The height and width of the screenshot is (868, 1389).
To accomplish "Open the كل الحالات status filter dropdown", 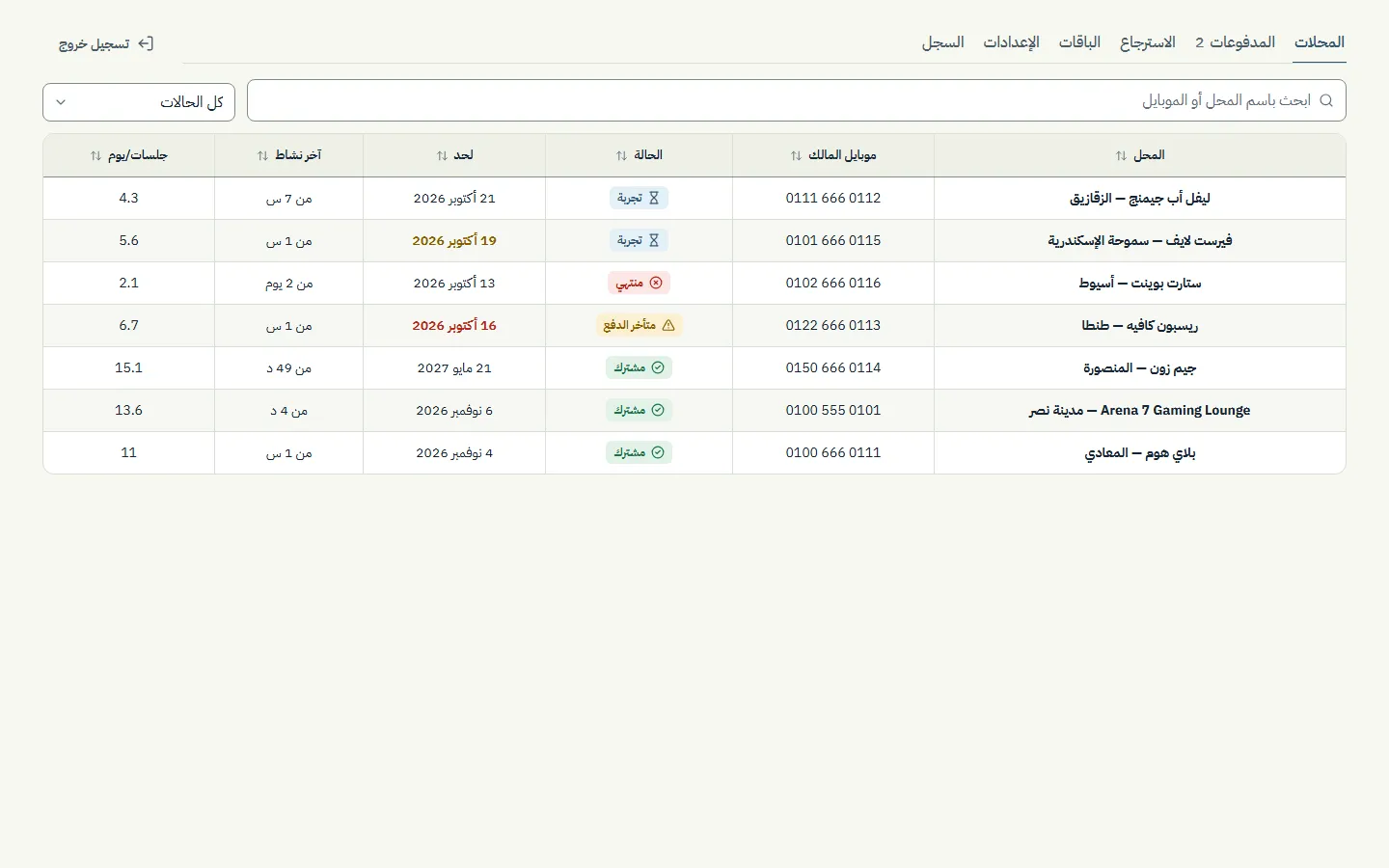I will 139,101.
